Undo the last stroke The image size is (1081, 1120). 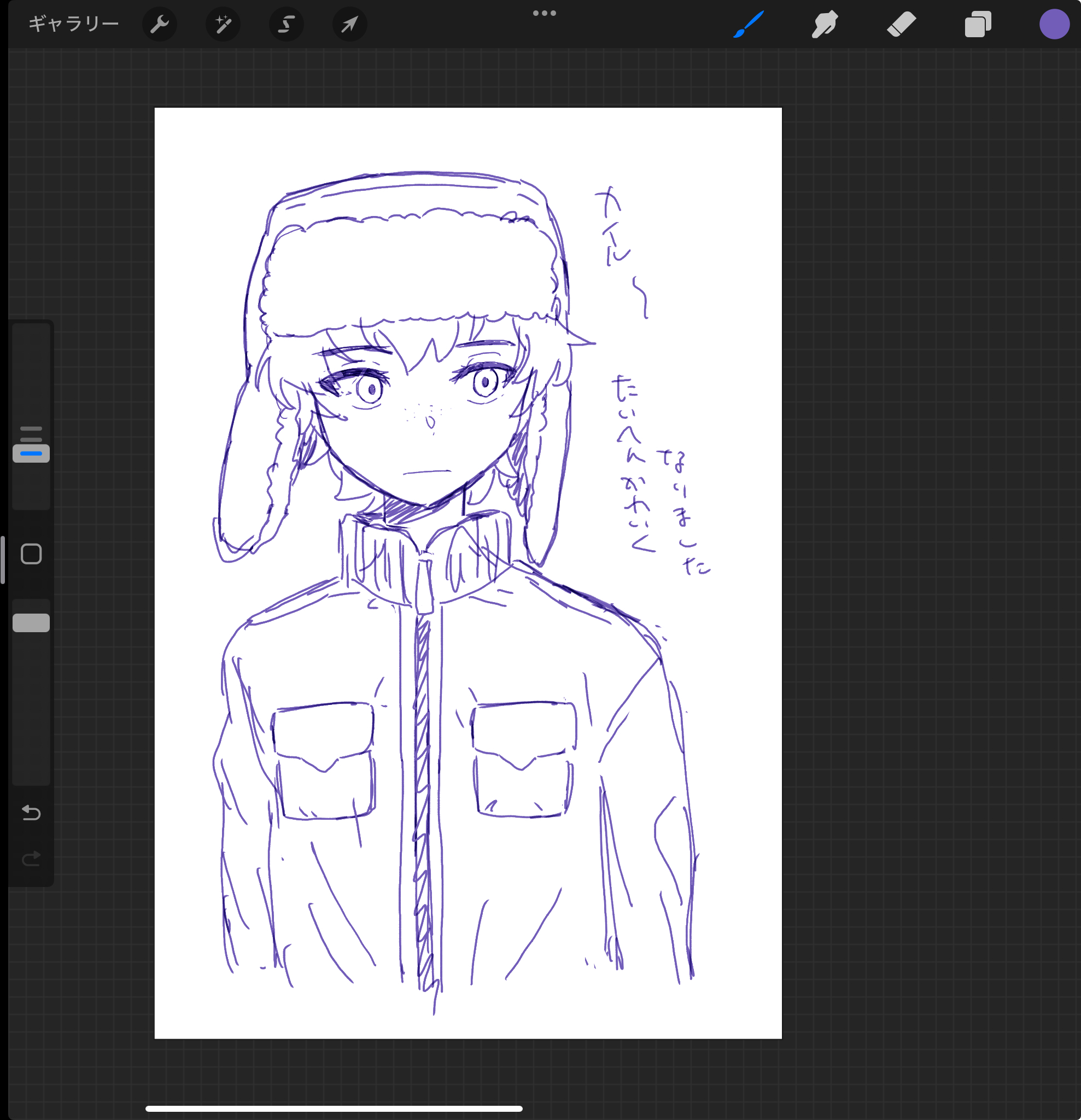tap(31, 812)
